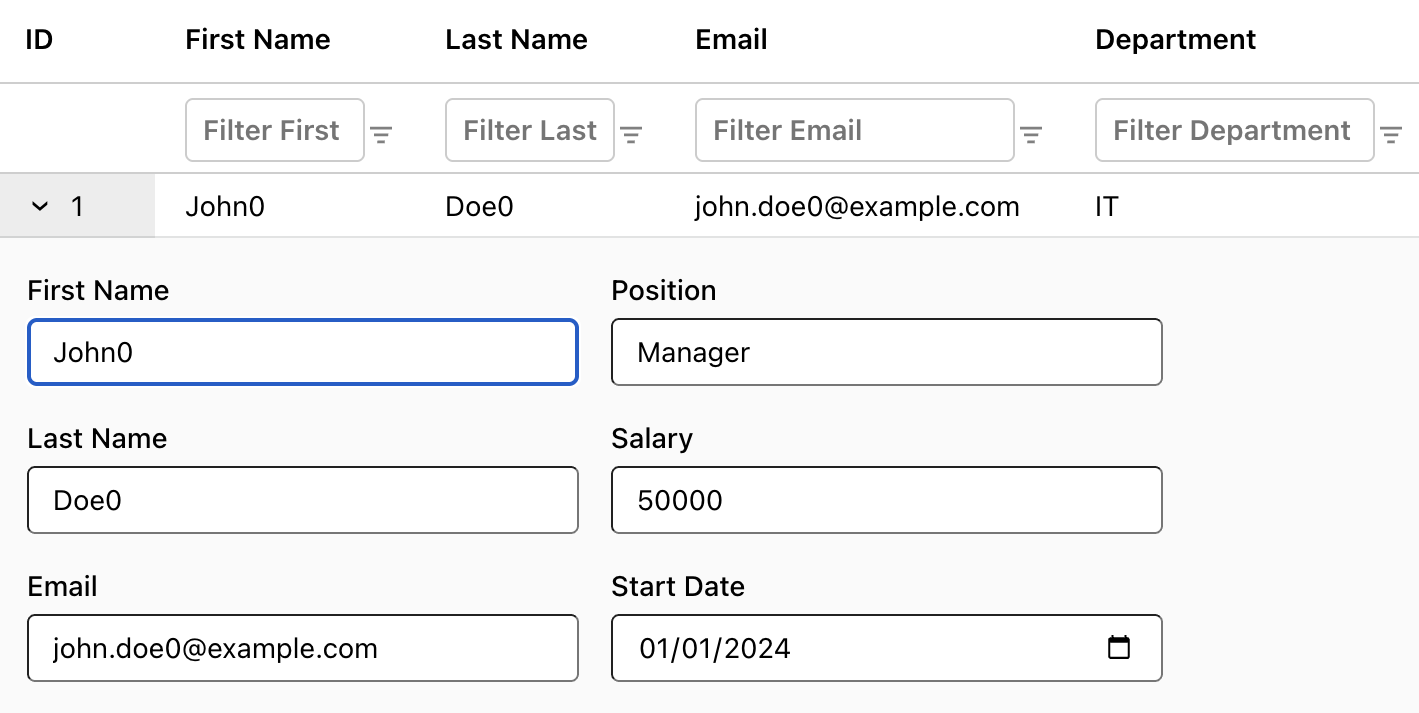This screenshot has width=1419, height=713.
Task: Sort by the Email column header
Action: pos(731,40)
